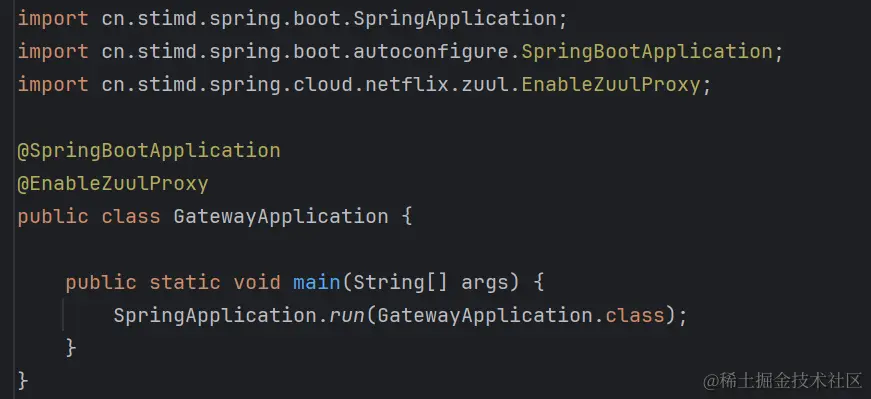Click the String[] args parameter
871x399 pixels.
(431, 282)
